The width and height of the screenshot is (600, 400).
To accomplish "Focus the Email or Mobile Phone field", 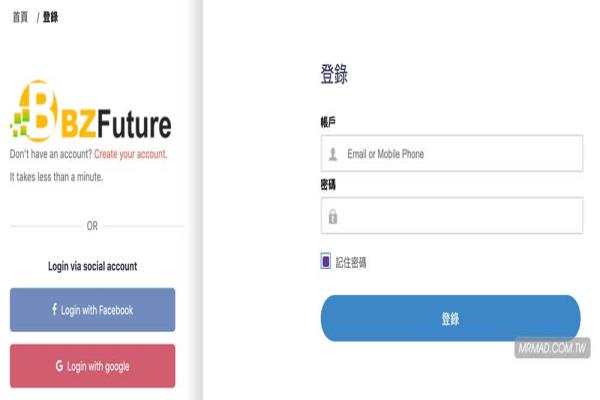I will click(x=452, y=153).
